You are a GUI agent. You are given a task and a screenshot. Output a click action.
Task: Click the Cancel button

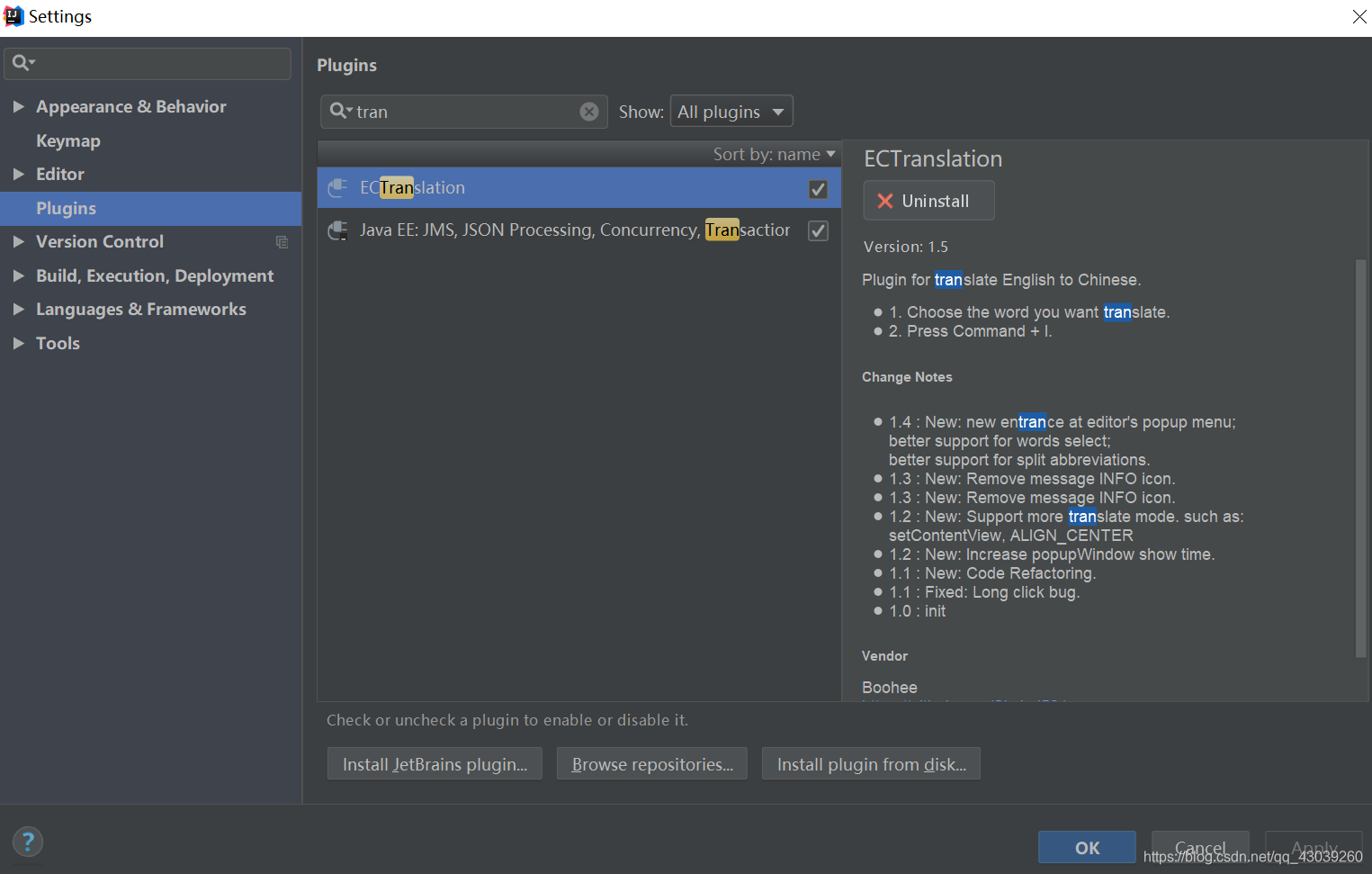tap(1200, 847)
